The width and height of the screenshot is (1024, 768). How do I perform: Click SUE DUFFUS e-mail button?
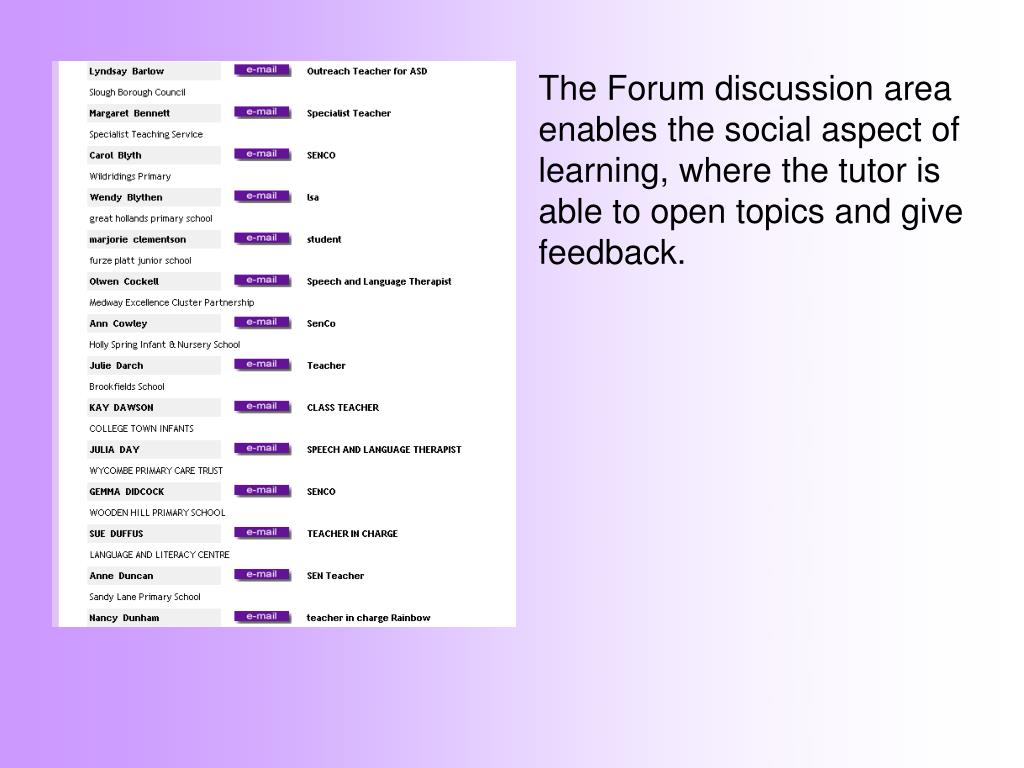[x=262, y=532]
